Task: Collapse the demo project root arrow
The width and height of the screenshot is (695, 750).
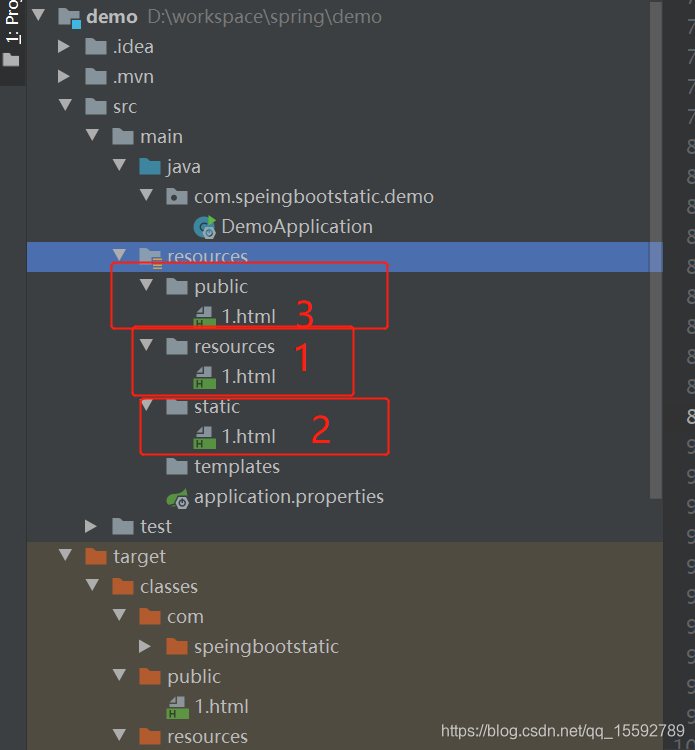Action: [38, 15]
